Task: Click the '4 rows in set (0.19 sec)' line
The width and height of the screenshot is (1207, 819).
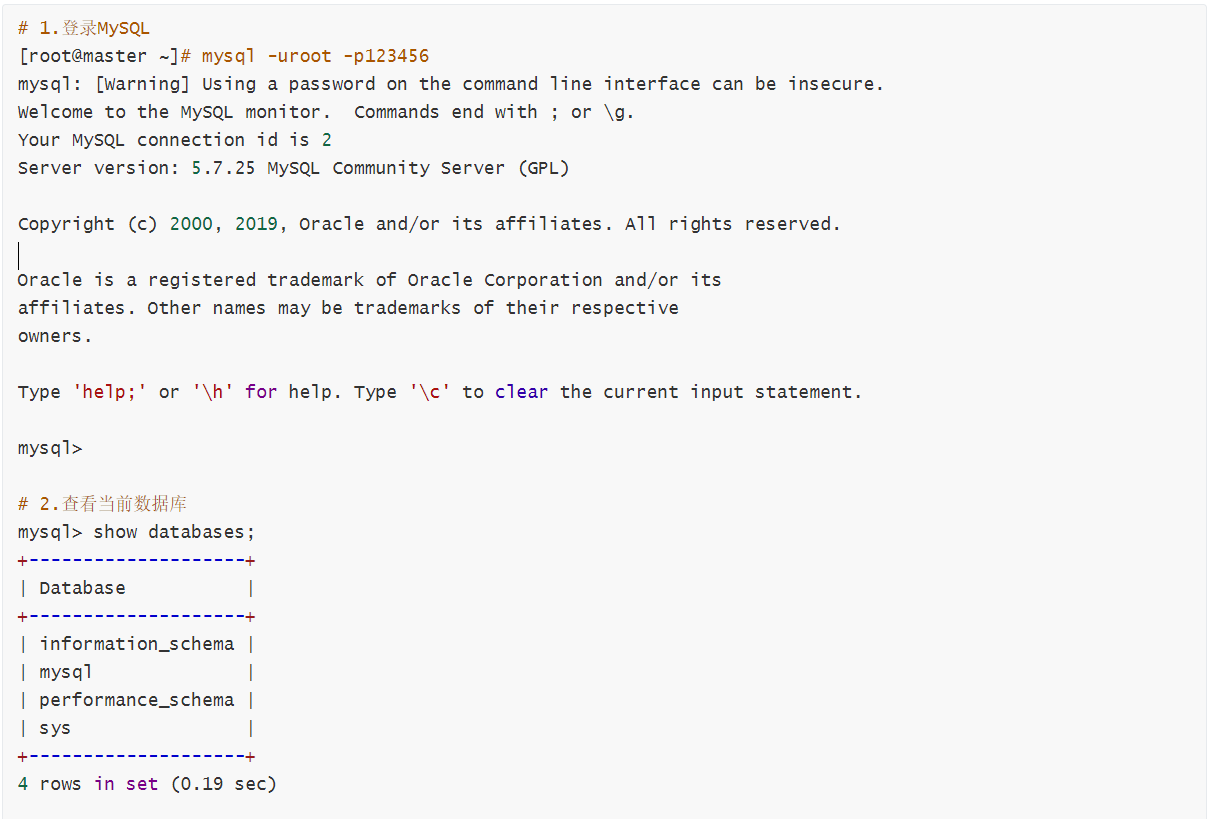Action: (147, 784)
